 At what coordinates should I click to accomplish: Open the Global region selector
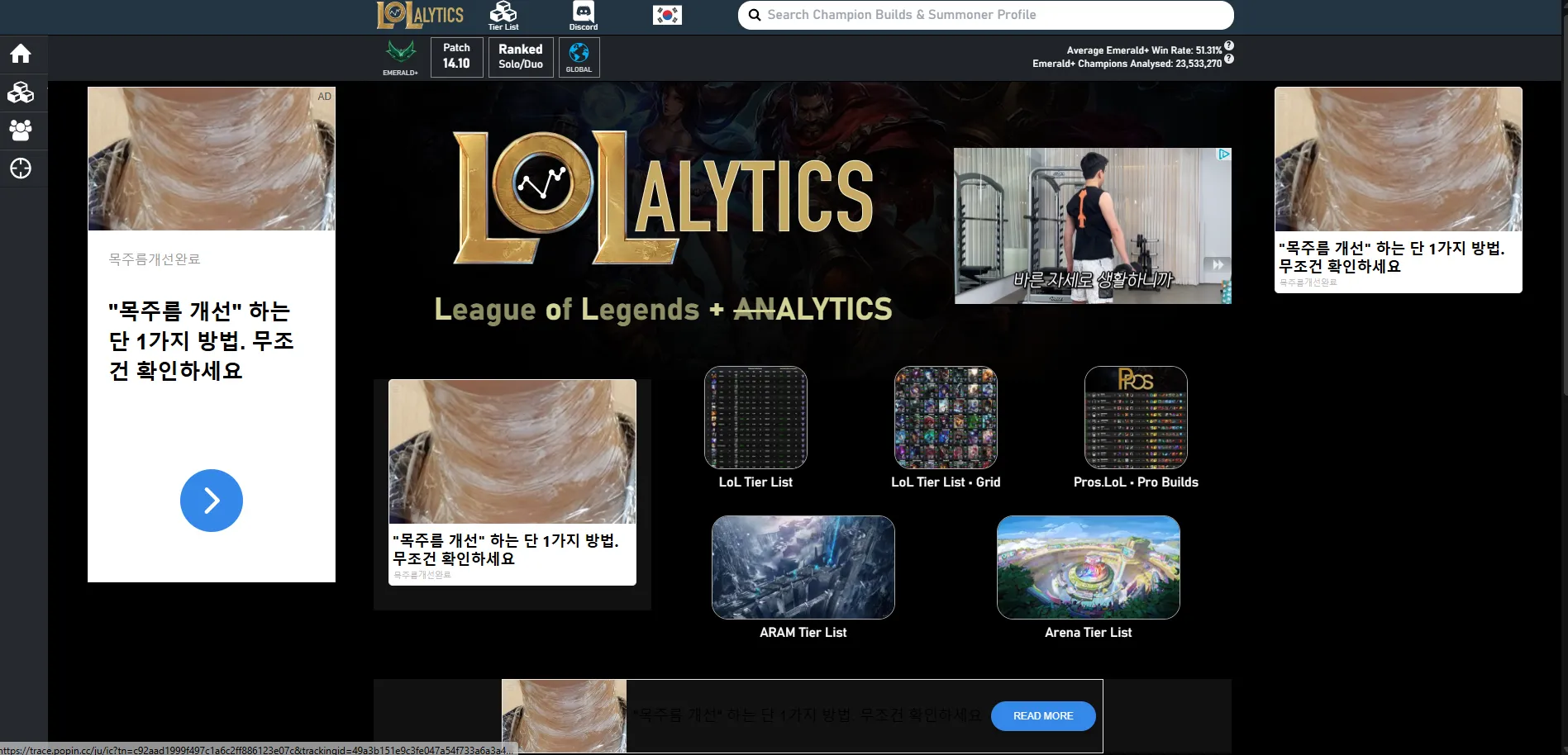coord(579,57)
